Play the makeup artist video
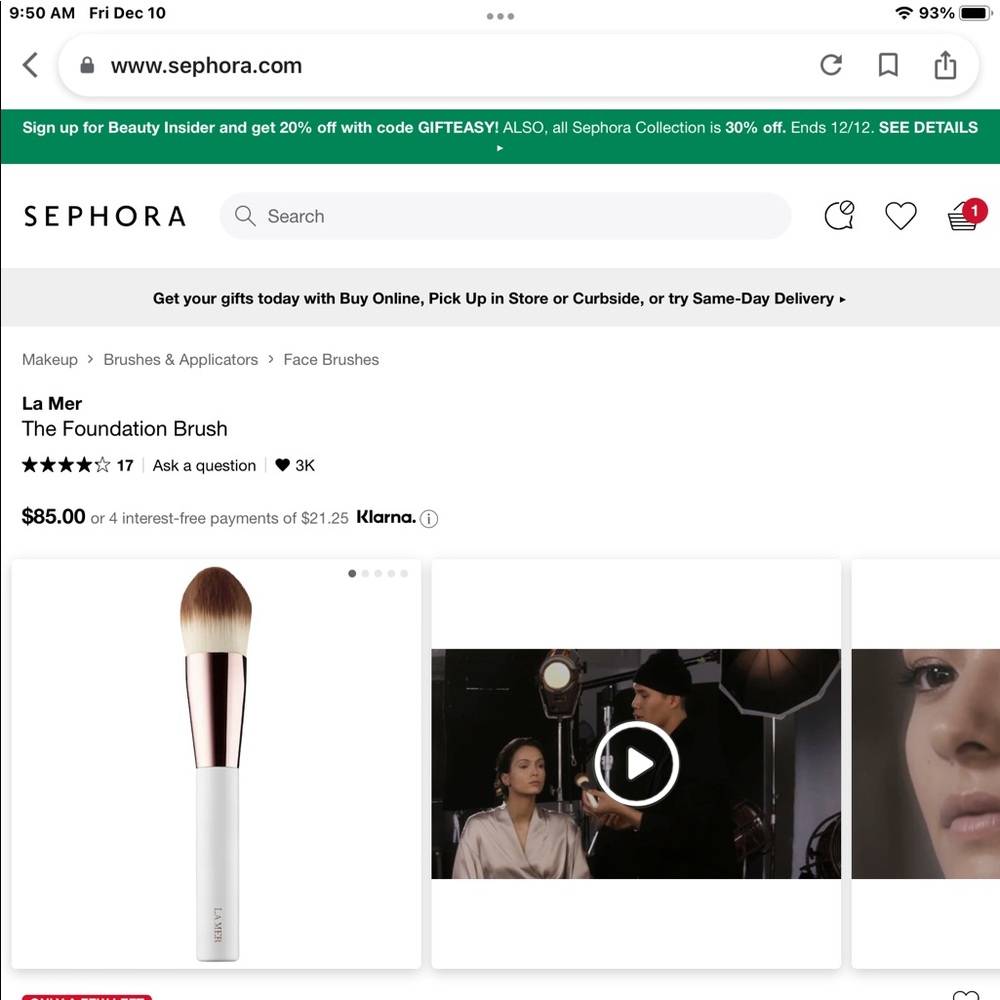1000x1000 pixels. 636,763
